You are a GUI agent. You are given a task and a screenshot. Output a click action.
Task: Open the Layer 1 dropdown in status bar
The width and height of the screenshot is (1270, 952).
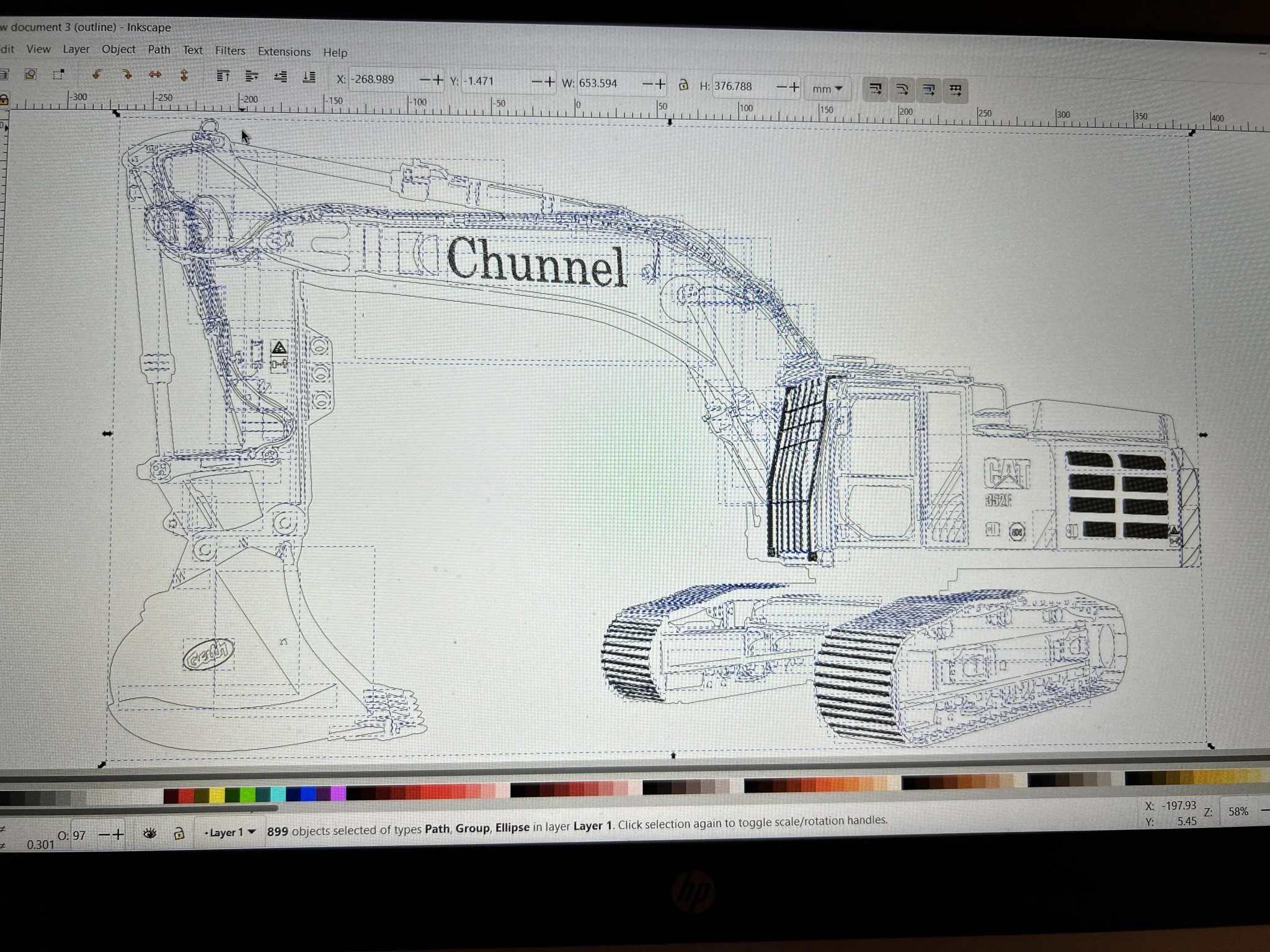[x=229, y=832]
